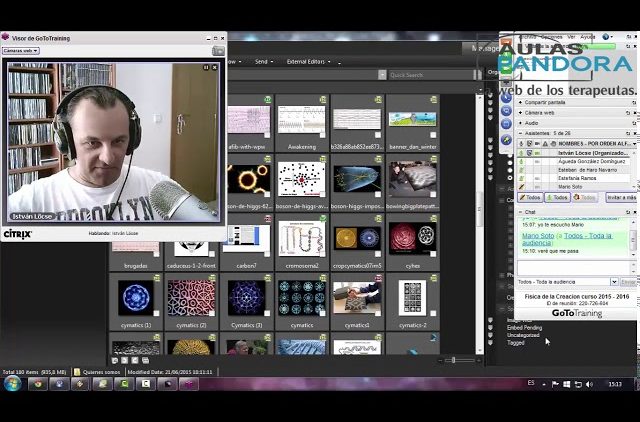The height and width of the screenshot is (422, 640).
Task: Tick the checkbox on the cymatics (2) thumbnail
Action: coord(212,313)
